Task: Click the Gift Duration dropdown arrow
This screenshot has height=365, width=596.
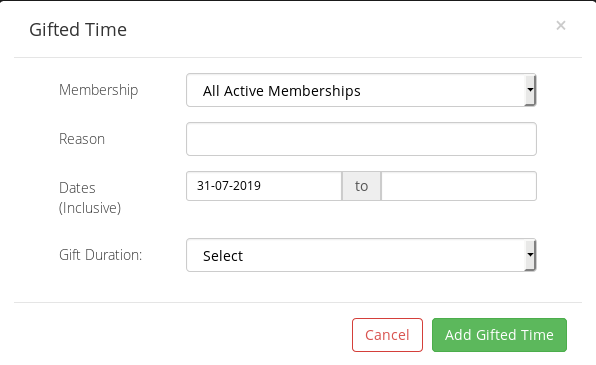Action: (530, 255)
